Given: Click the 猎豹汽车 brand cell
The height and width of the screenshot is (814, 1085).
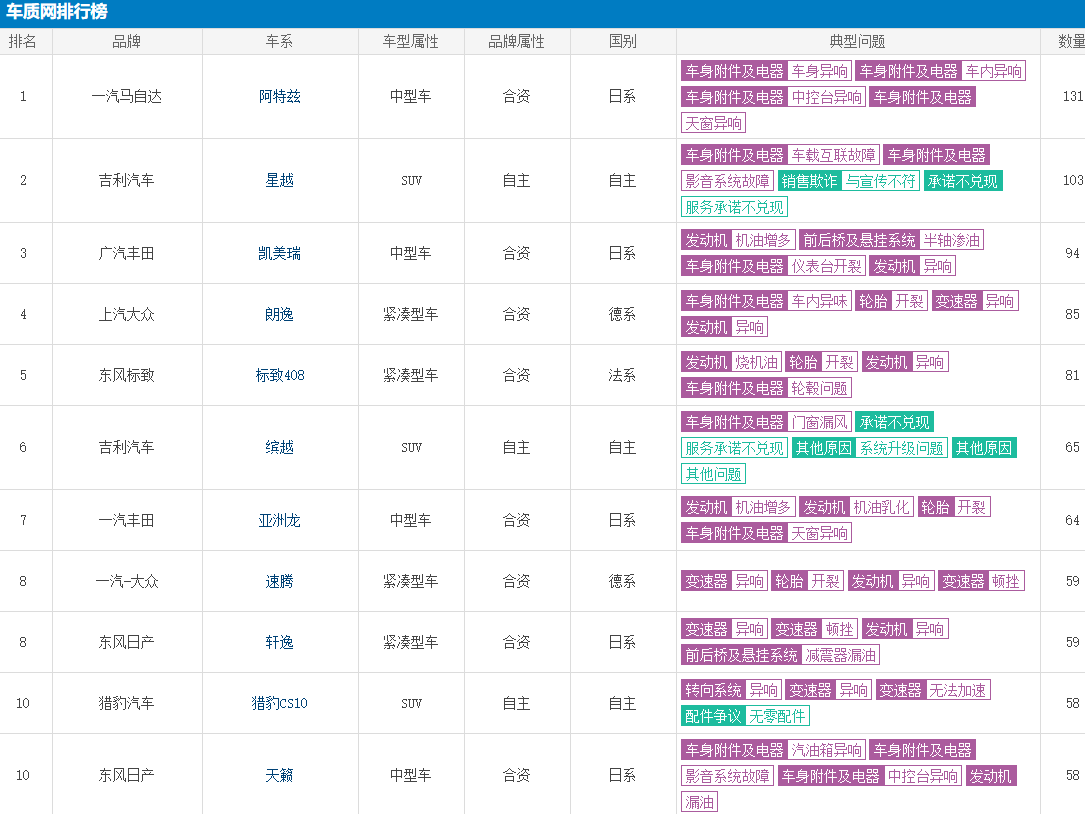Looking at the screenshot, I should (x=127, y=703).
